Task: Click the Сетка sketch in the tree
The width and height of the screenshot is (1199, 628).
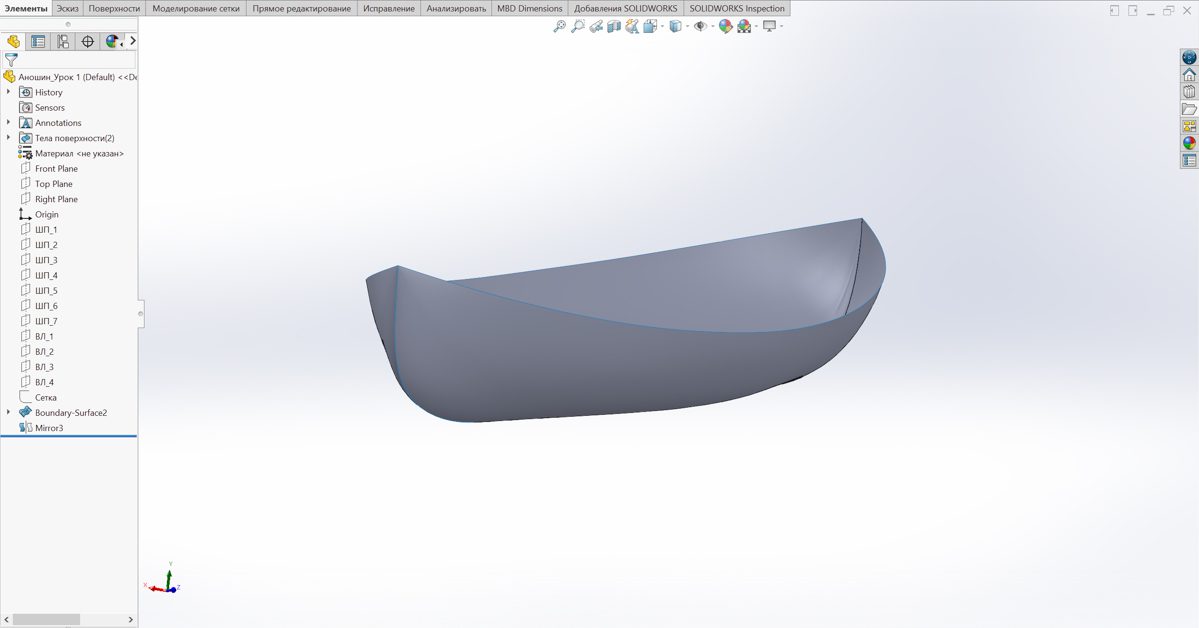Action: tap(46, 397)
